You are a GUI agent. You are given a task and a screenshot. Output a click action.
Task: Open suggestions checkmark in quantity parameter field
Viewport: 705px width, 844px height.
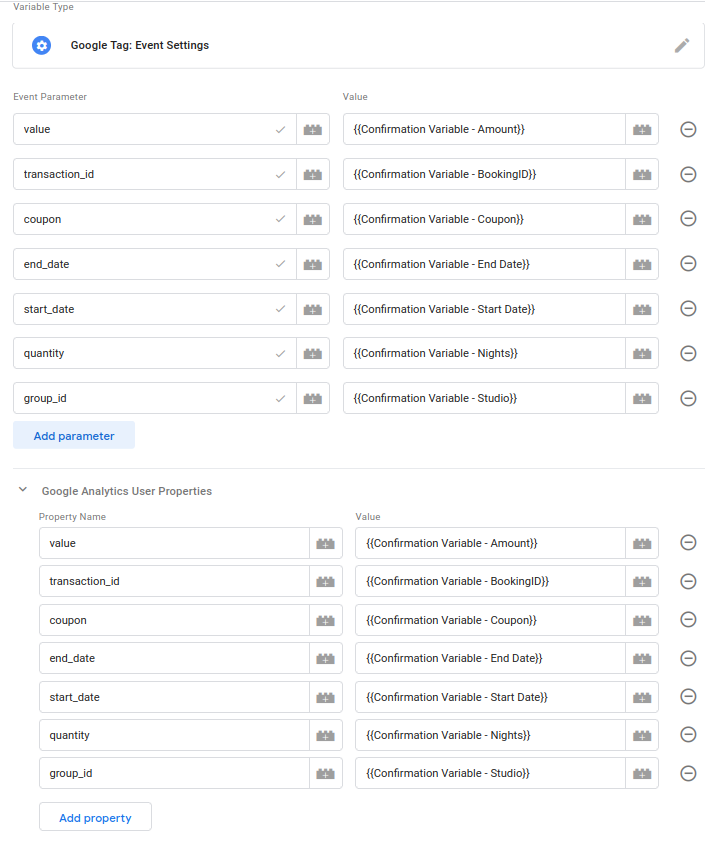click(x=280, y=354)
